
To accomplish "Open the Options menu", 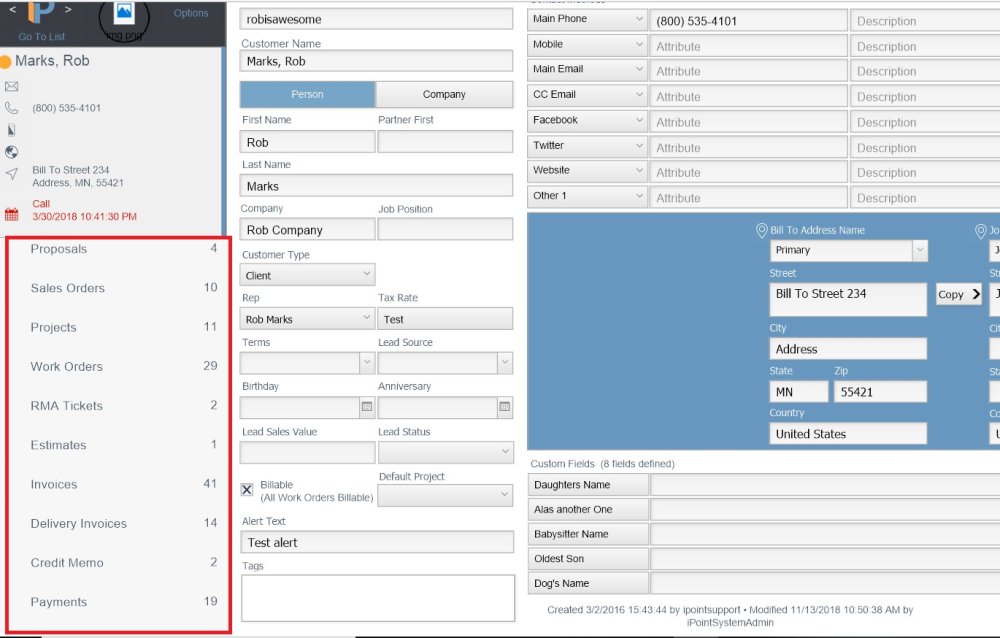I will 191,12.
